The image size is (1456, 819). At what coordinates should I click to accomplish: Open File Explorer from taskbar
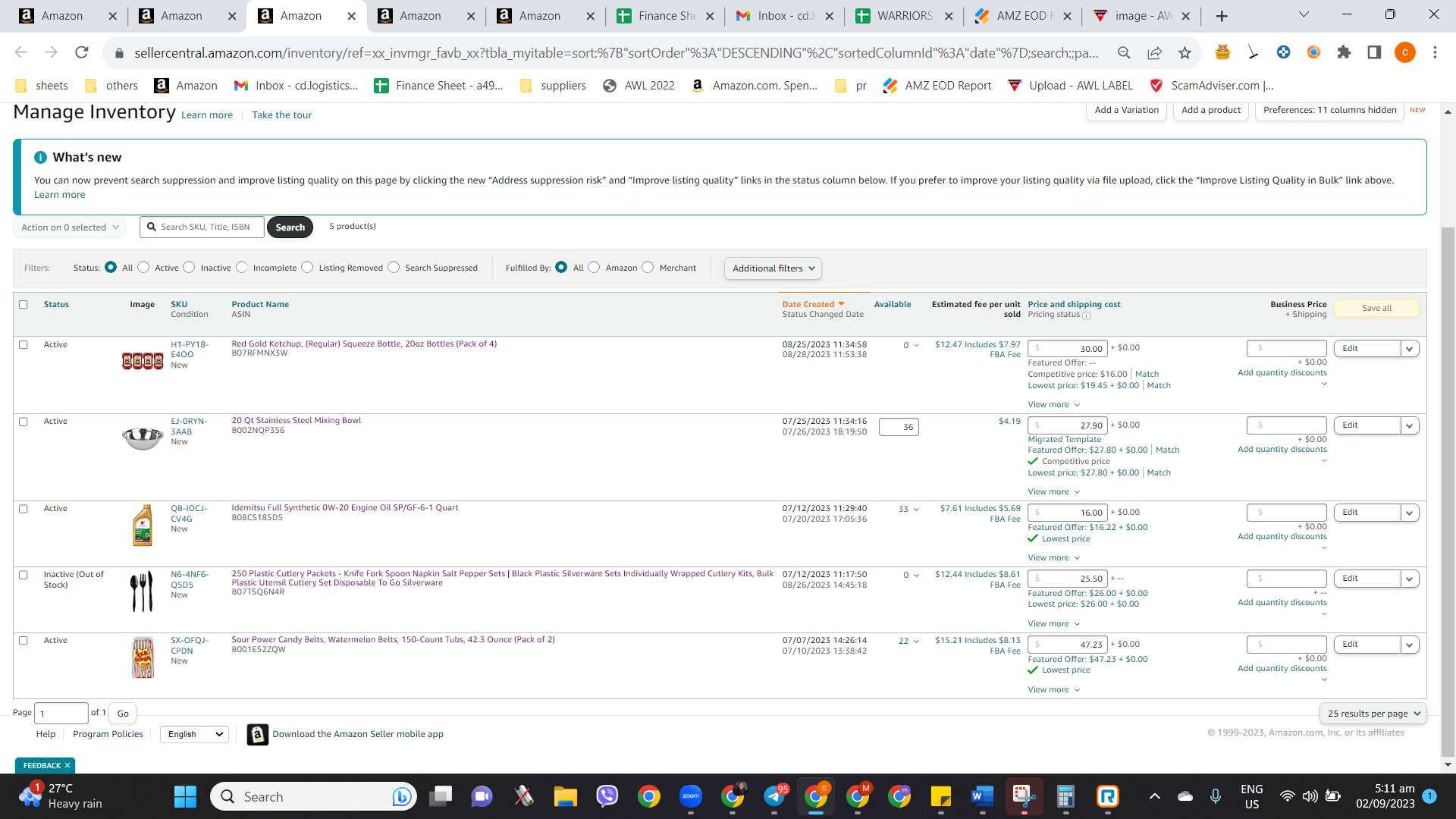[x=565, y=796]
